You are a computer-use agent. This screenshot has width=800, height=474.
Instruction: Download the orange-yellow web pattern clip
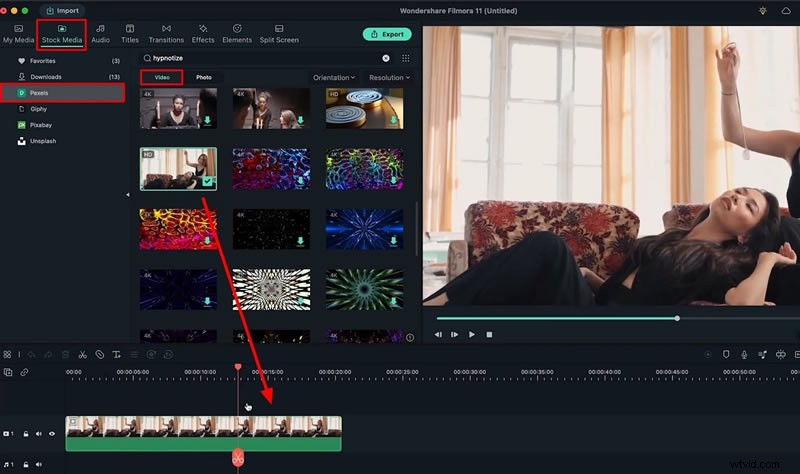coord(207,240)
